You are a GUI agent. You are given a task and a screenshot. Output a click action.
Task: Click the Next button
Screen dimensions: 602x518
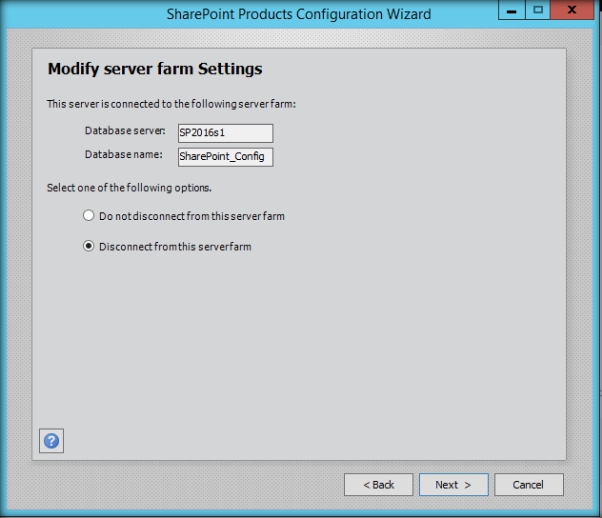[453, 485]
